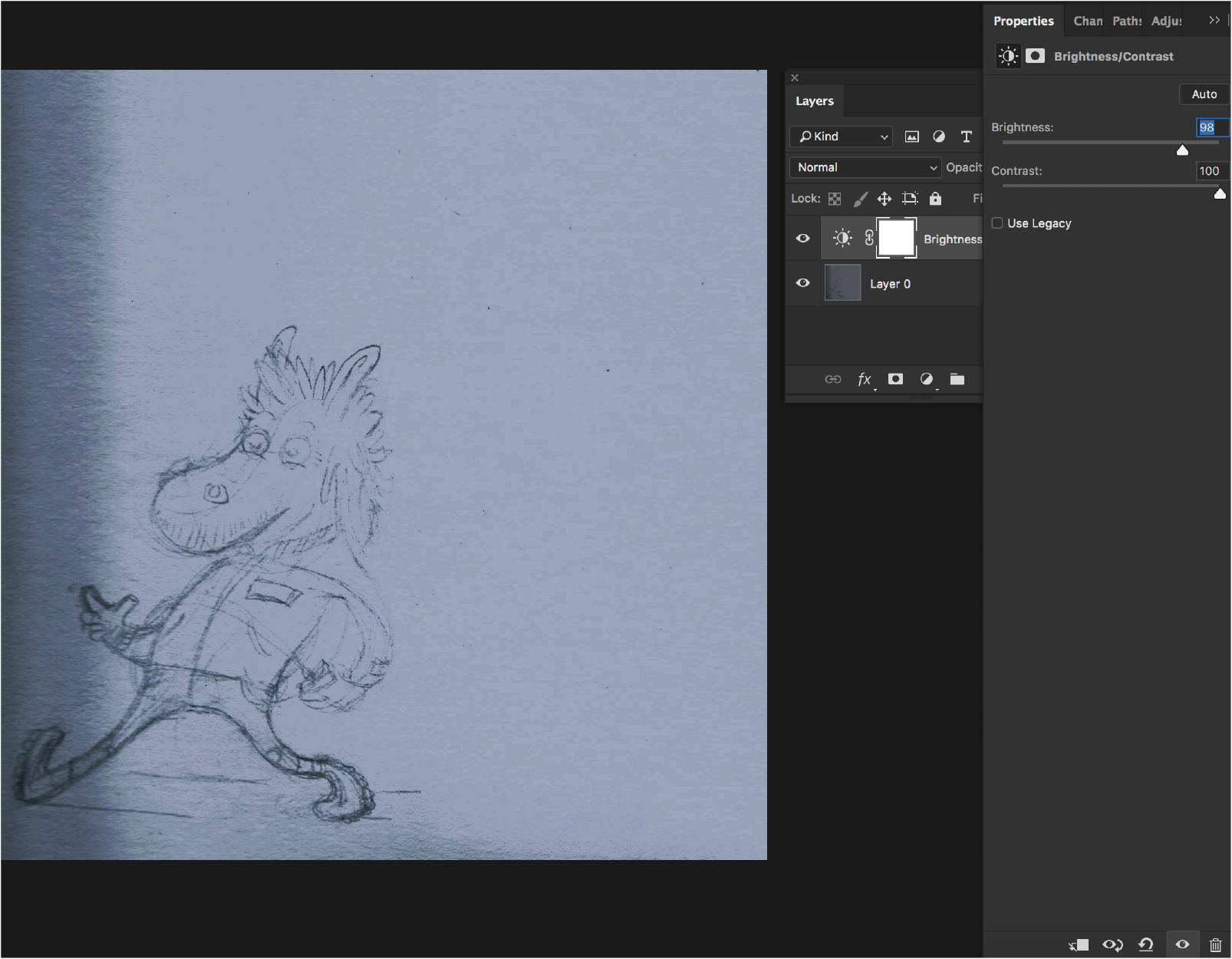
Task: Switch to the Channels tab
Action: point(1088,21)
